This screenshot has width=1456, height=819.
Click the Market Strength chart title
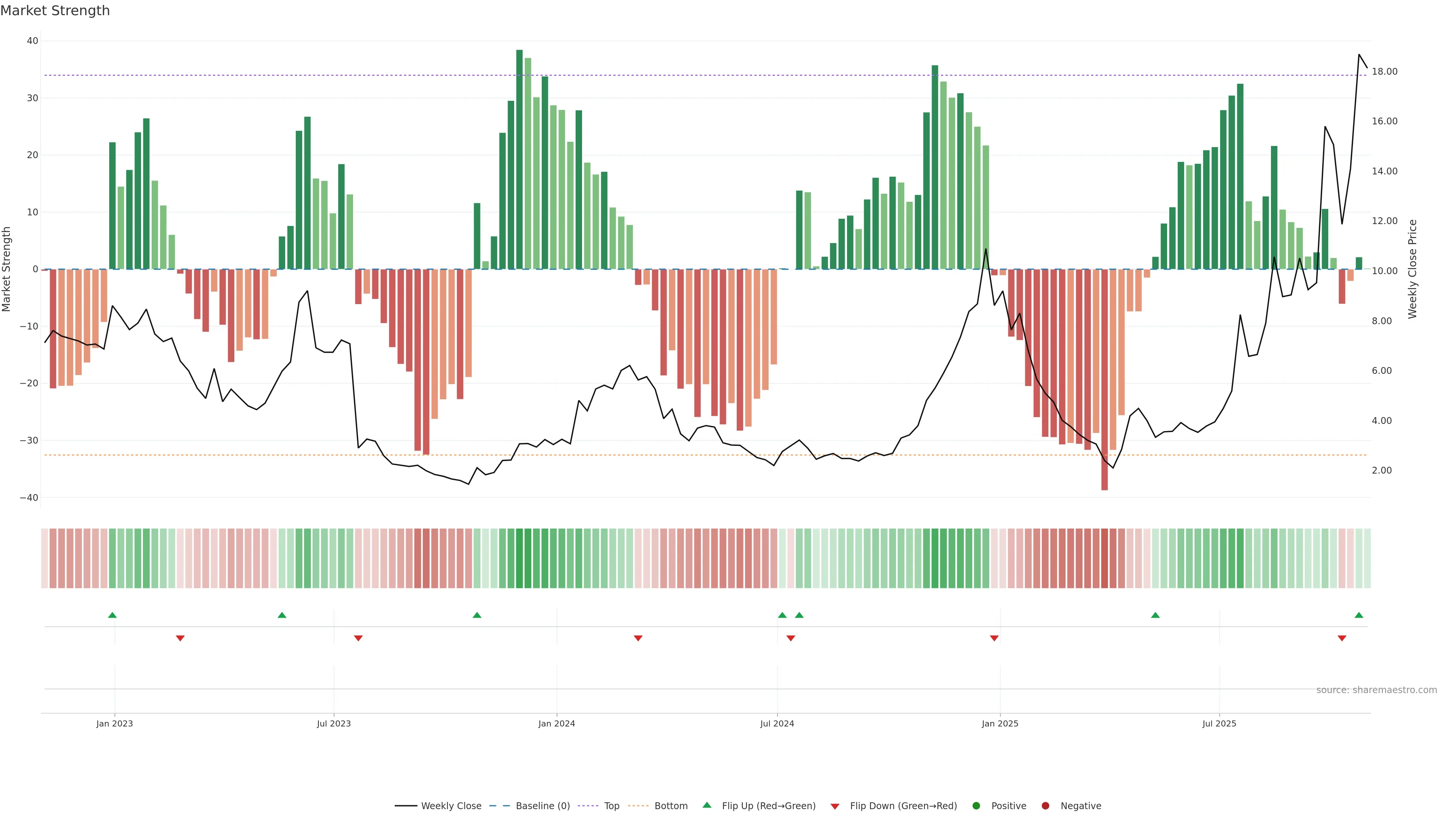click(55, 11)
